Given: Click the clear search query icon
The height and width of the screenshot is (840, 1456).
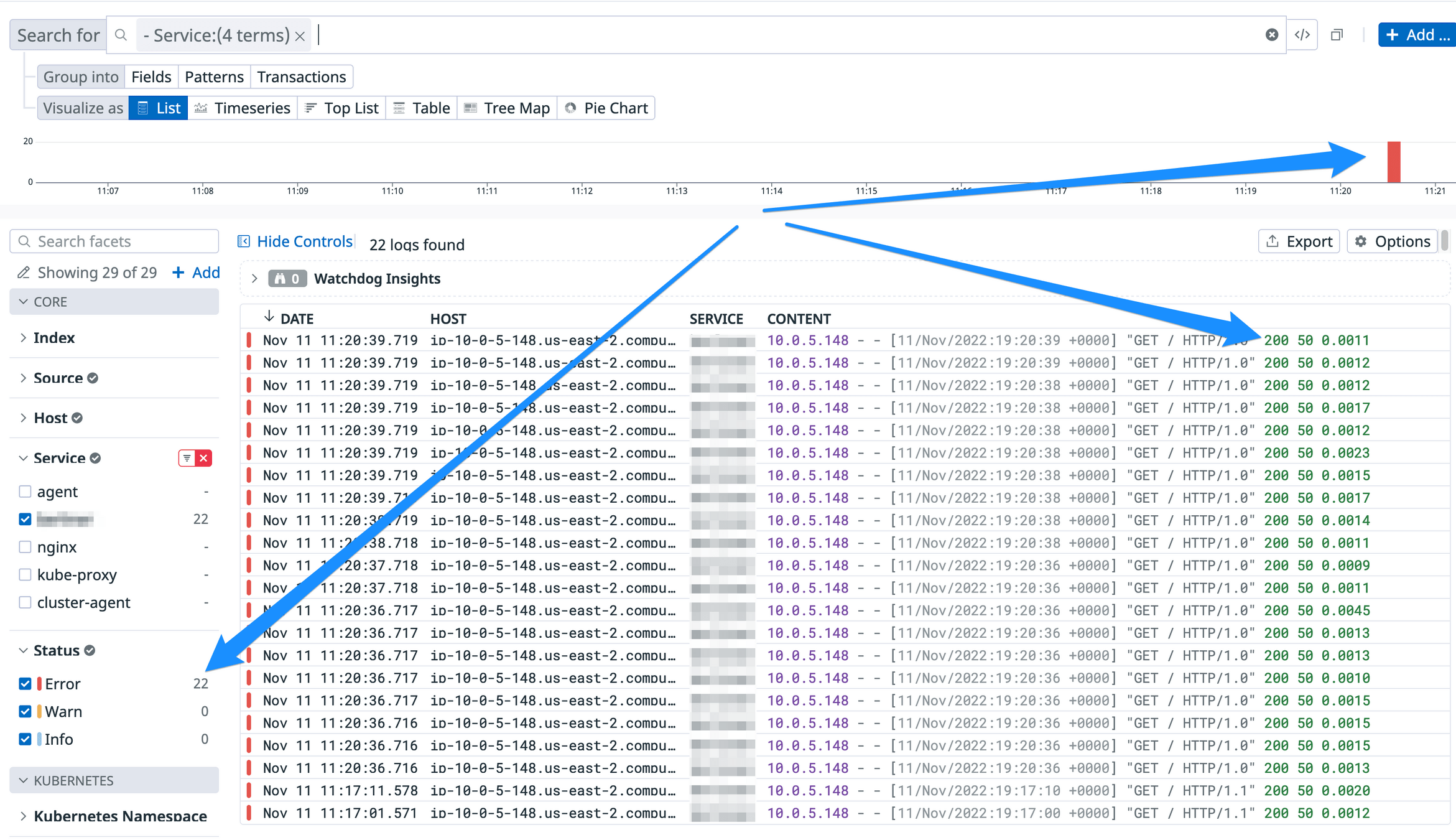Looking at the screenshot, I should (x=1271, y=35).
